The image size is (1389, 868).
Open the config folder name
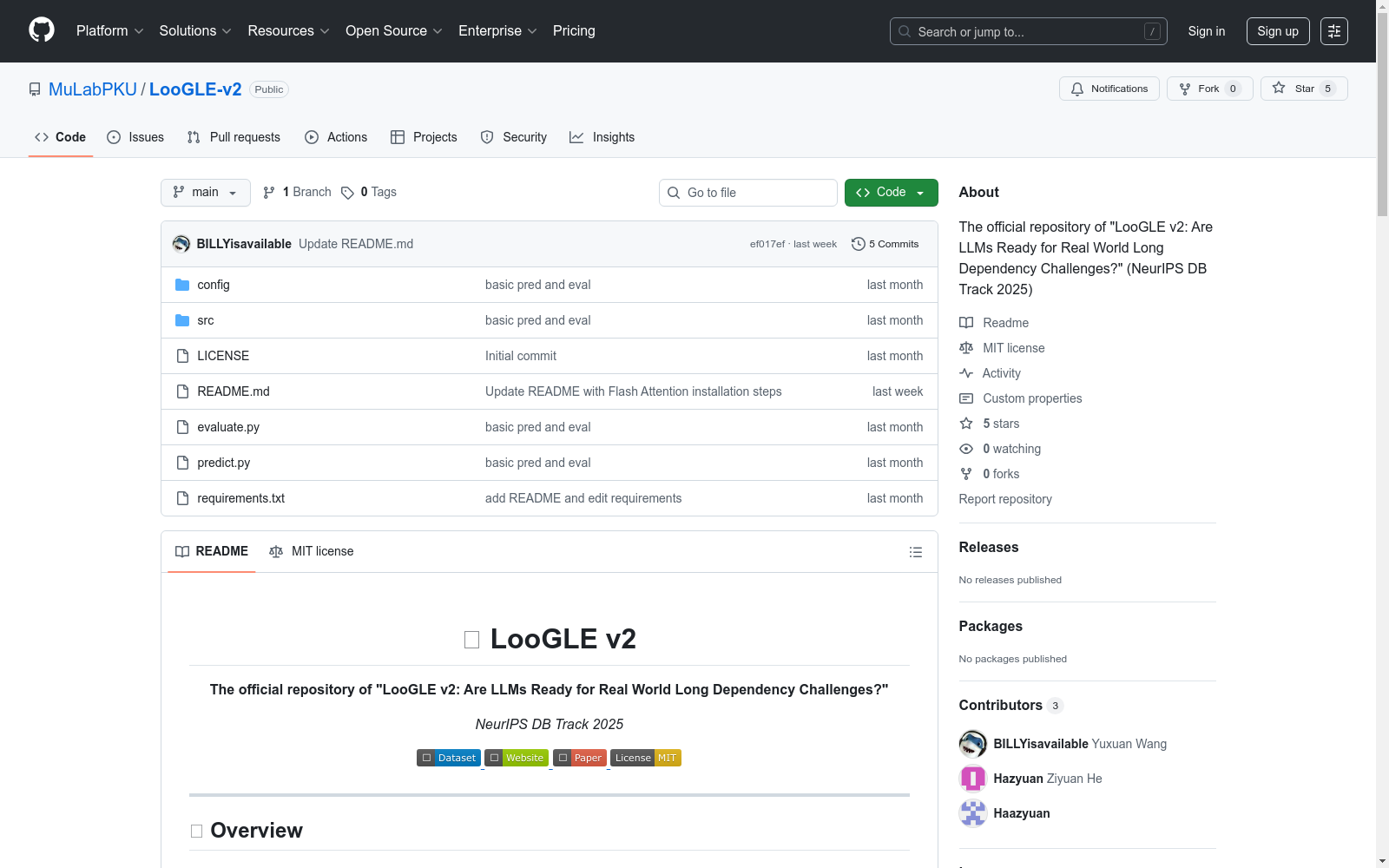[x=214, y=285]
